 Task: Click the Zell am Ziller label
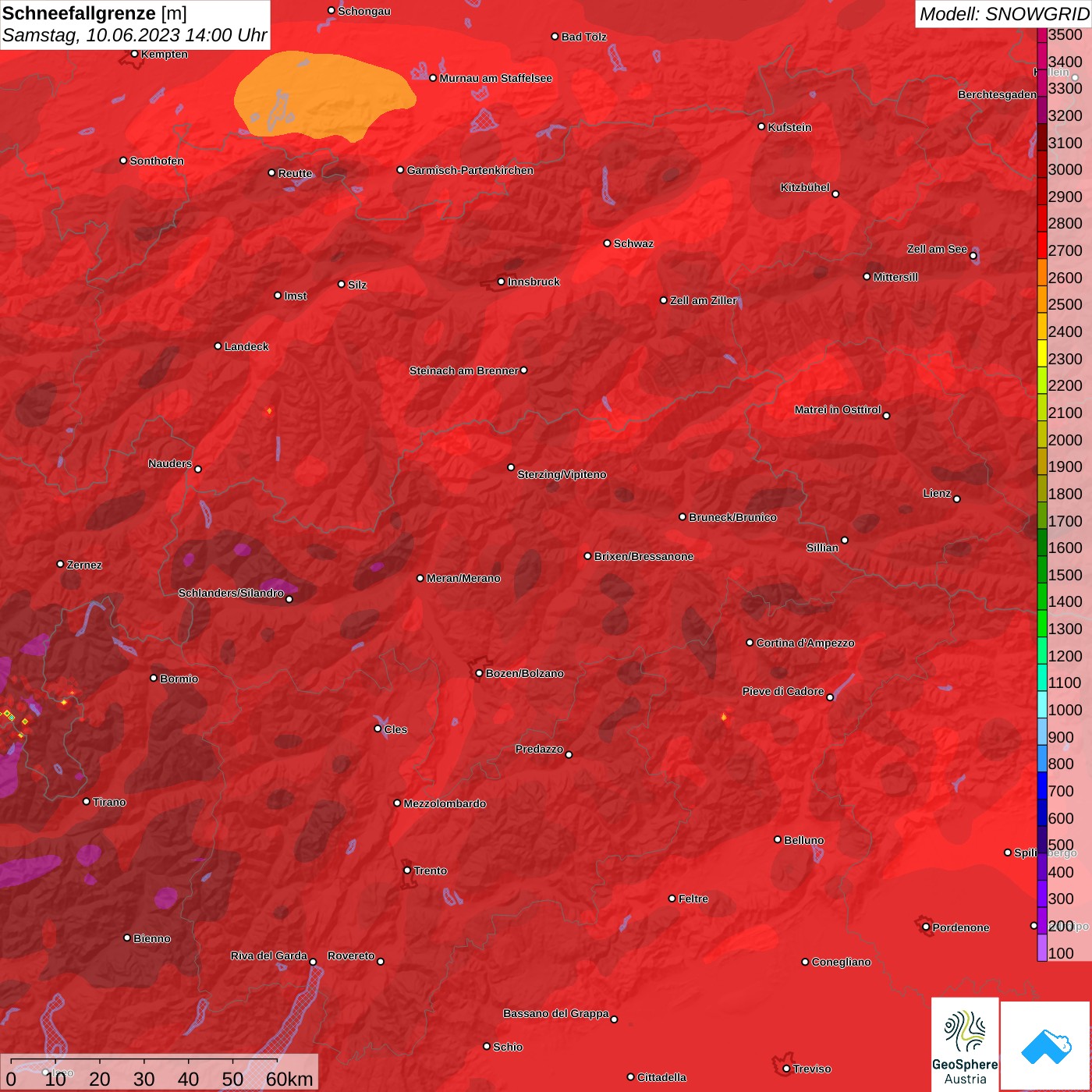[704, 300]
